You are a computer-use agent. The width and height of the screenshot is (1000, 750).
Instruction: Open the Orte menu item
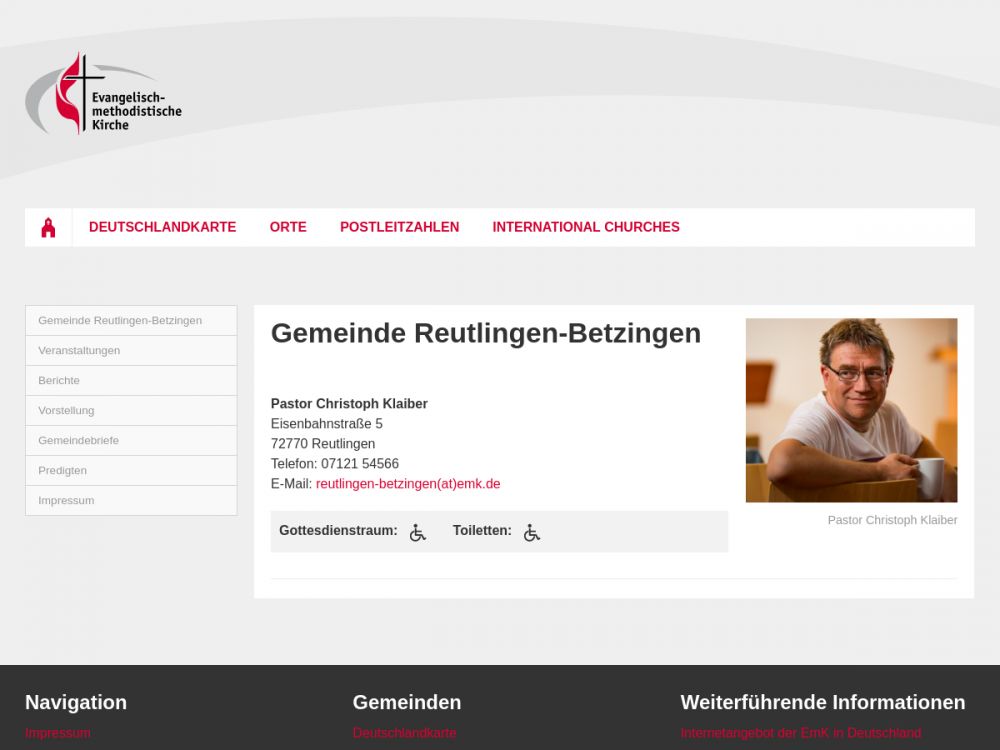click(x=288, y=227)
